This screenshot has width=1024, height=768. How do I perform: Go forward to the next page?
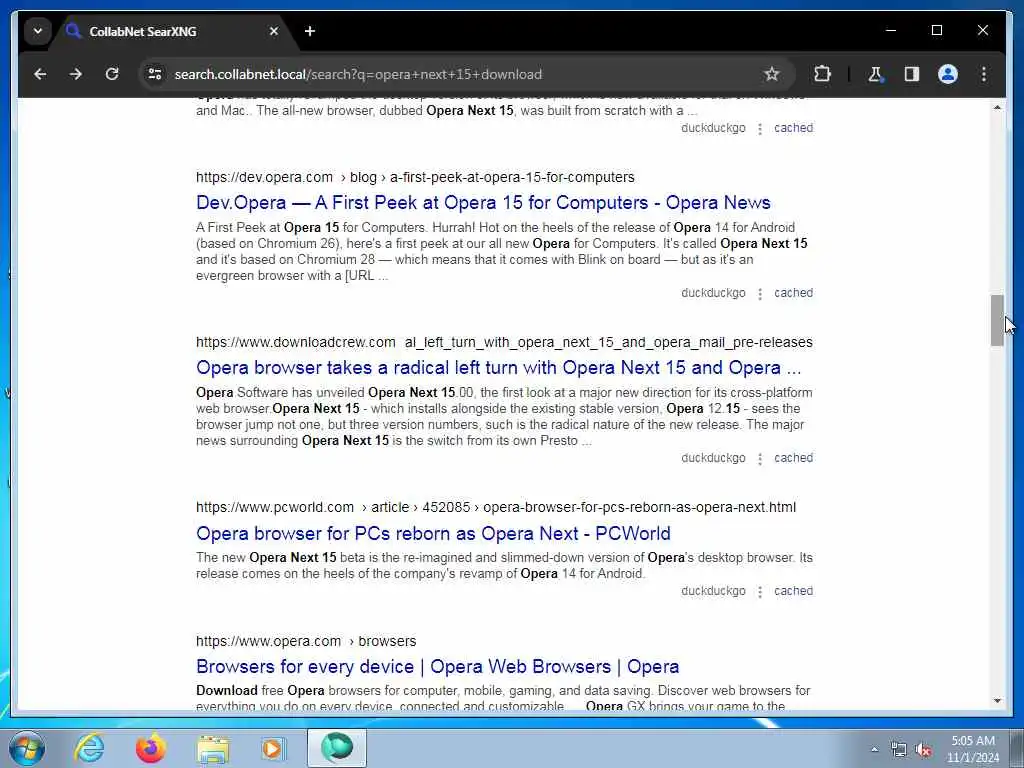click(76, 74)
